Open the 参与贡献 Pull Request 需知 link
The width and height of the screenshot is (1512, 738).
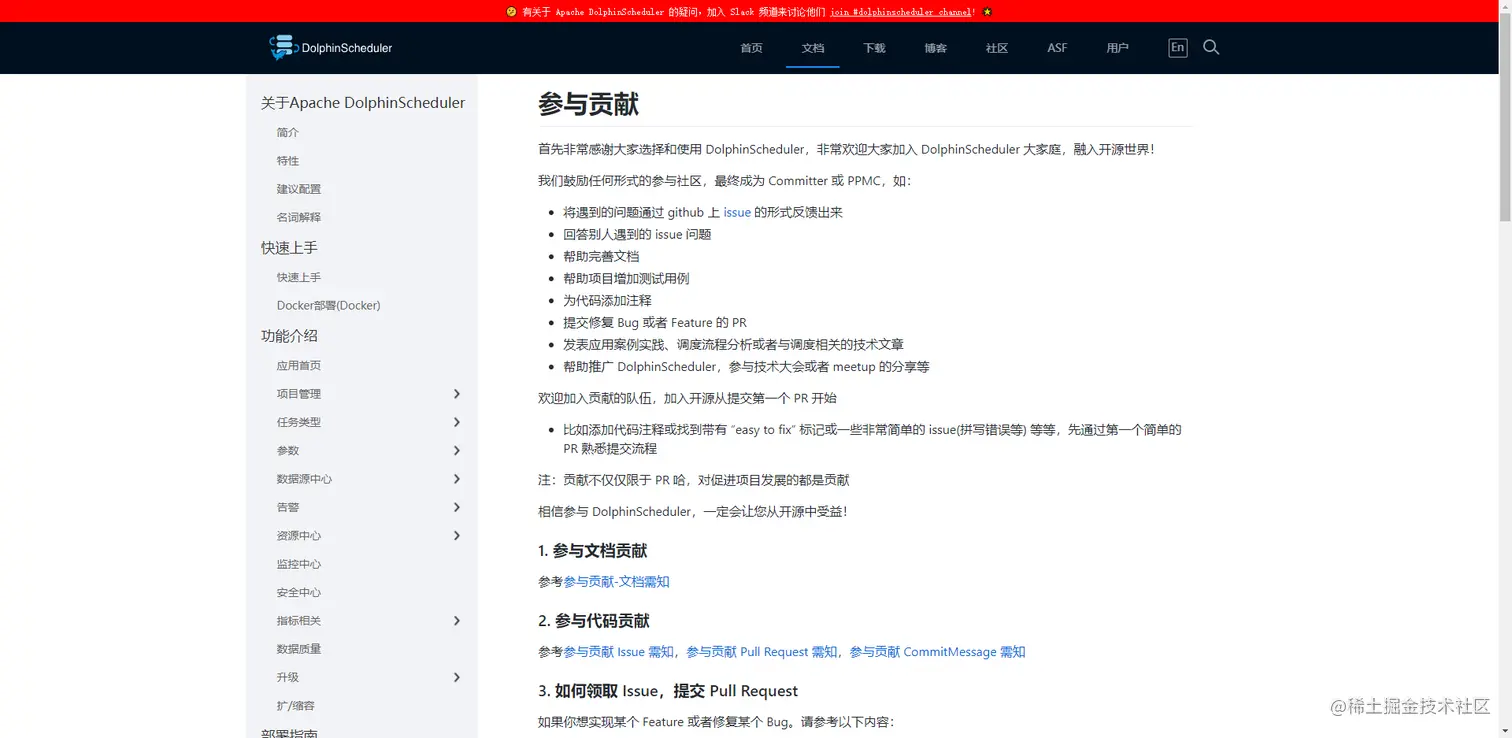[x=762, y=651]
